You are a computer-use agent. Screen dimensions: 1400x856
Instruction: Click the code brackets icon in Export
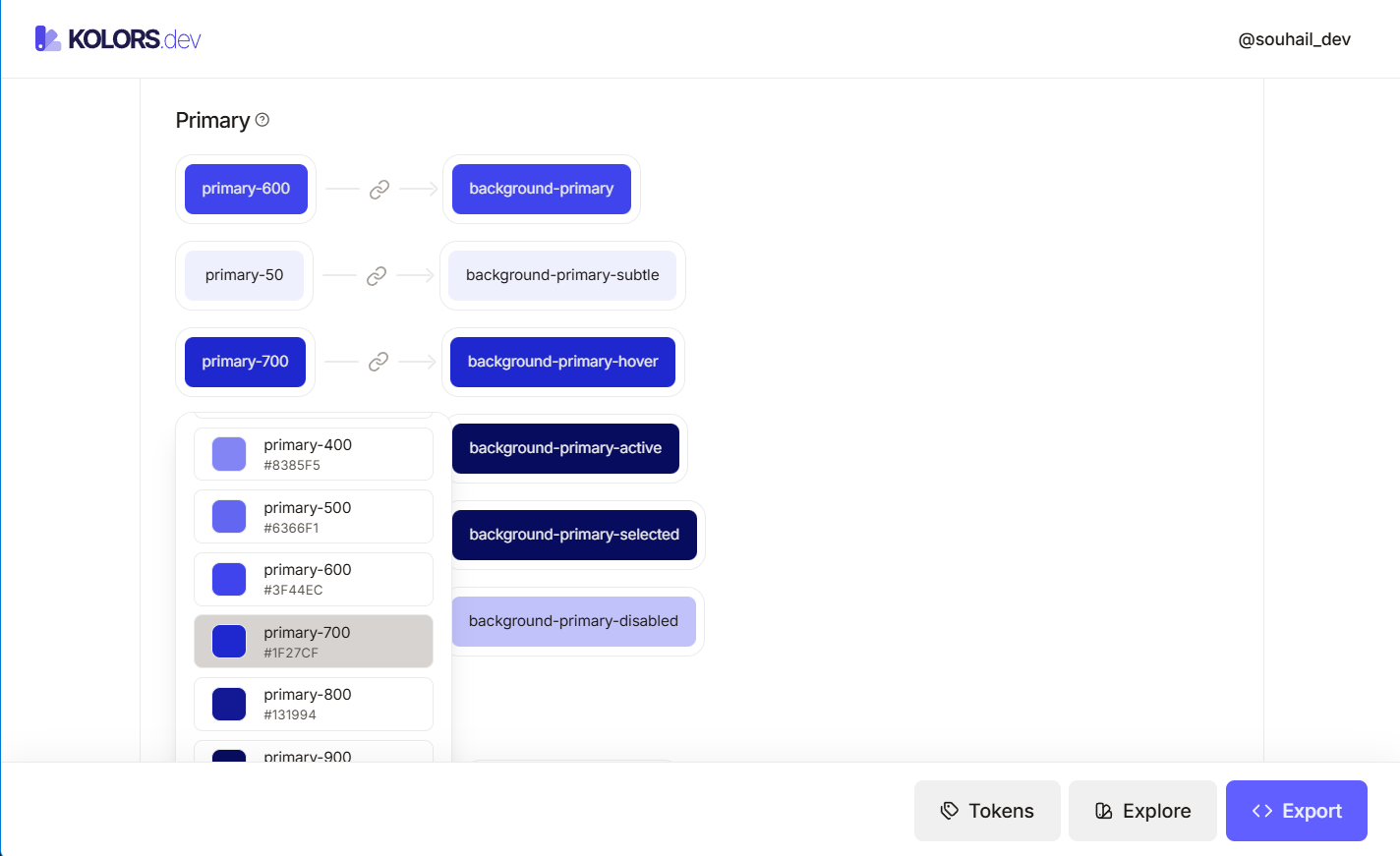(x=1262, y=811)
